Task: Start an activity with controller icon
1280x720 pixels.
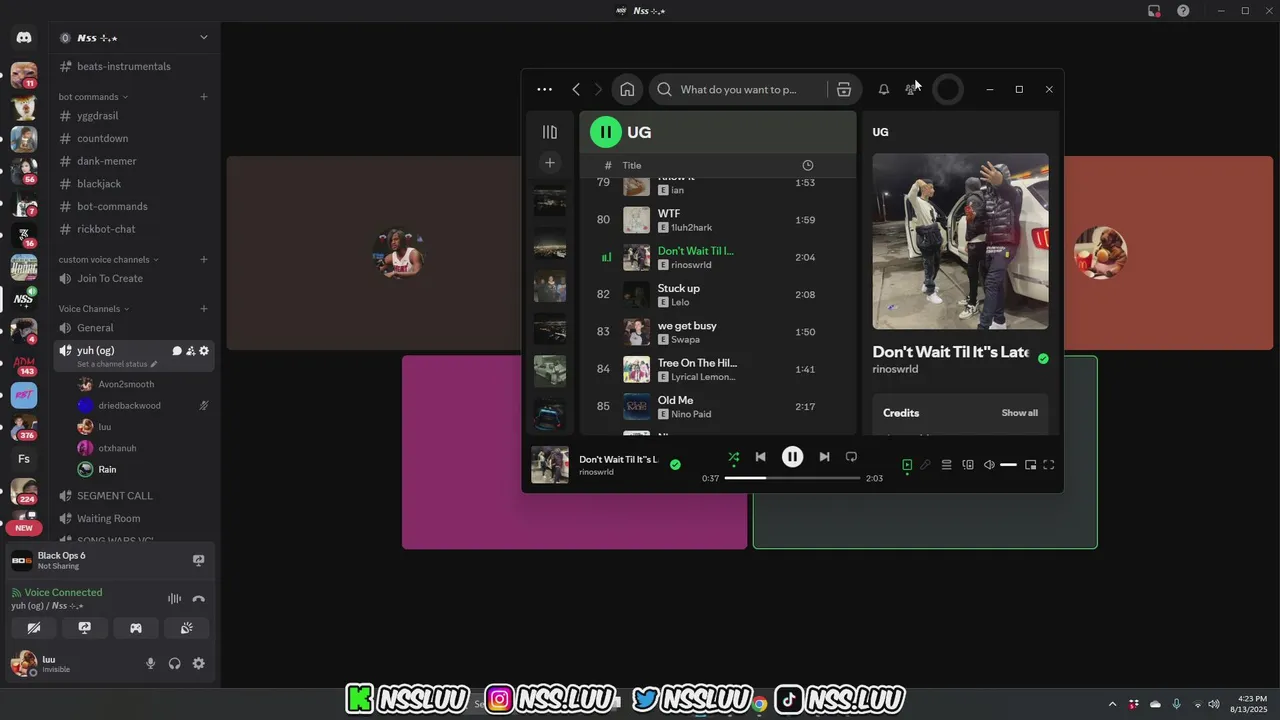Action: click(136, 628)
